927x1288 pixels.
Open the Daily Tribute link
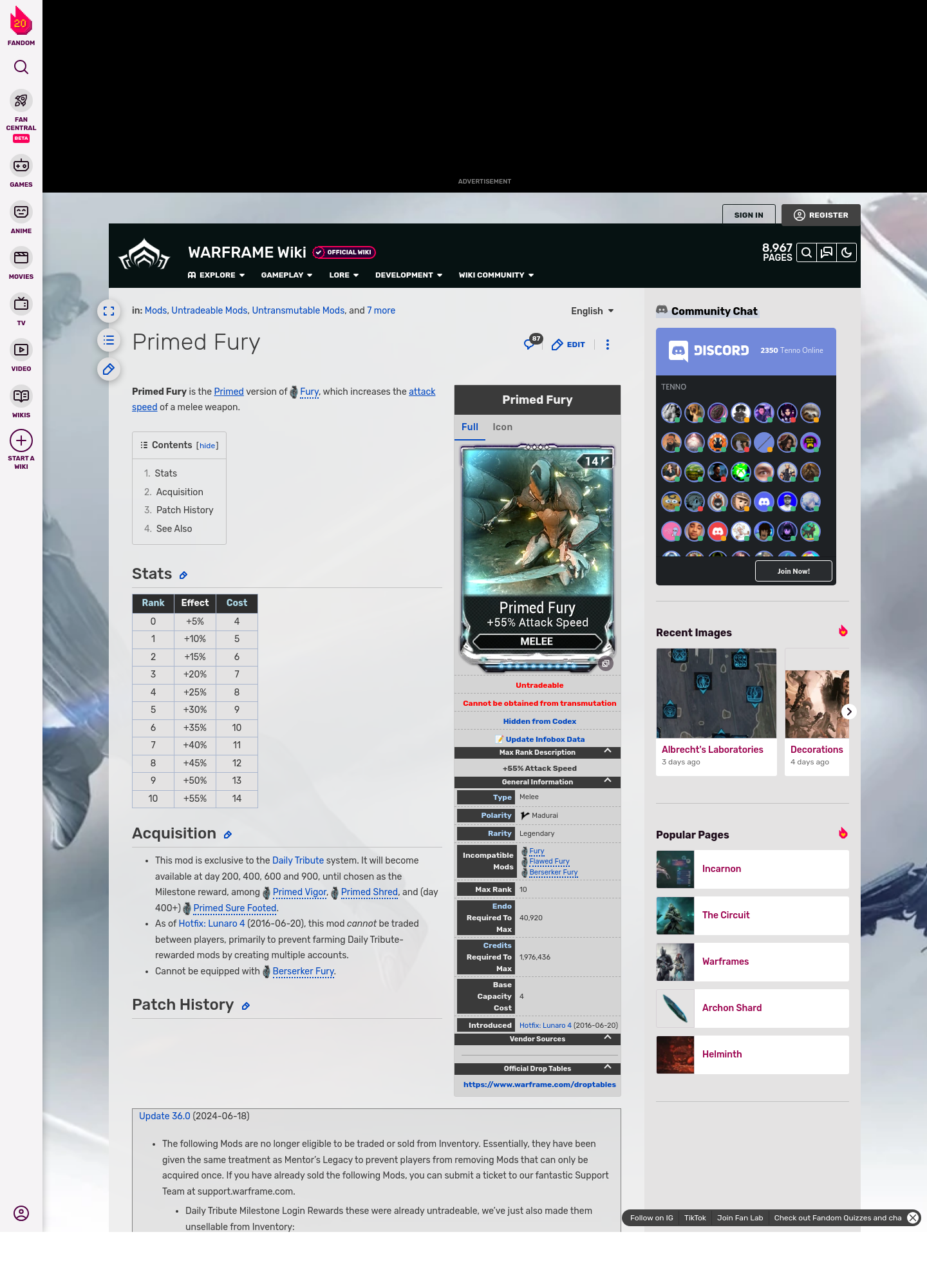click(298, 860)
